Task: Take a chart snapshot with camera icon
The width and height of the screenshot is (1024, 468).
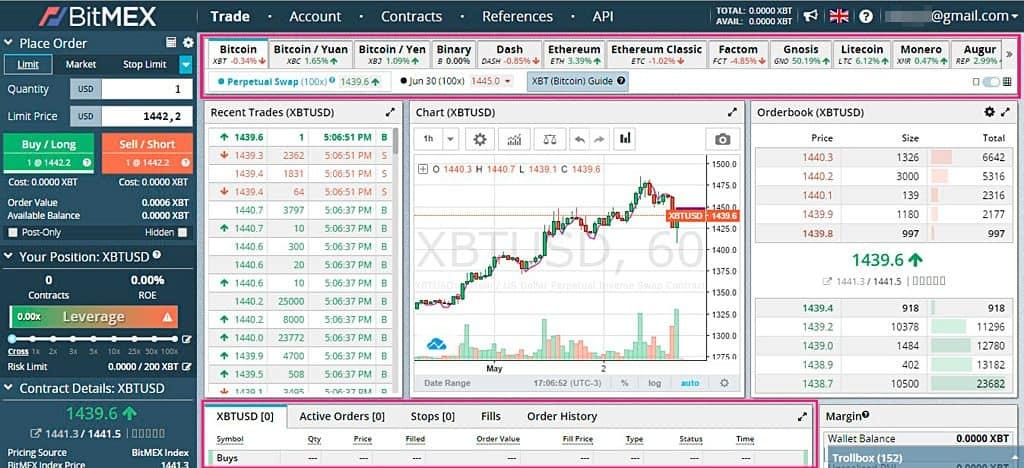Action: [x=722, y=139]
